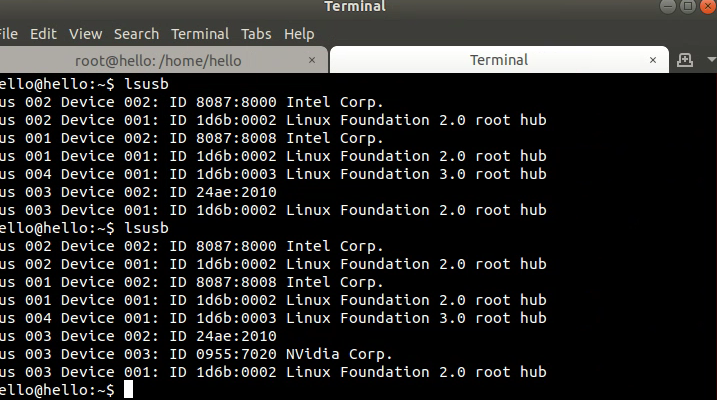Click the cursor at the last prompt
Screen dimensions: 717x400
[x=128, y=390]
